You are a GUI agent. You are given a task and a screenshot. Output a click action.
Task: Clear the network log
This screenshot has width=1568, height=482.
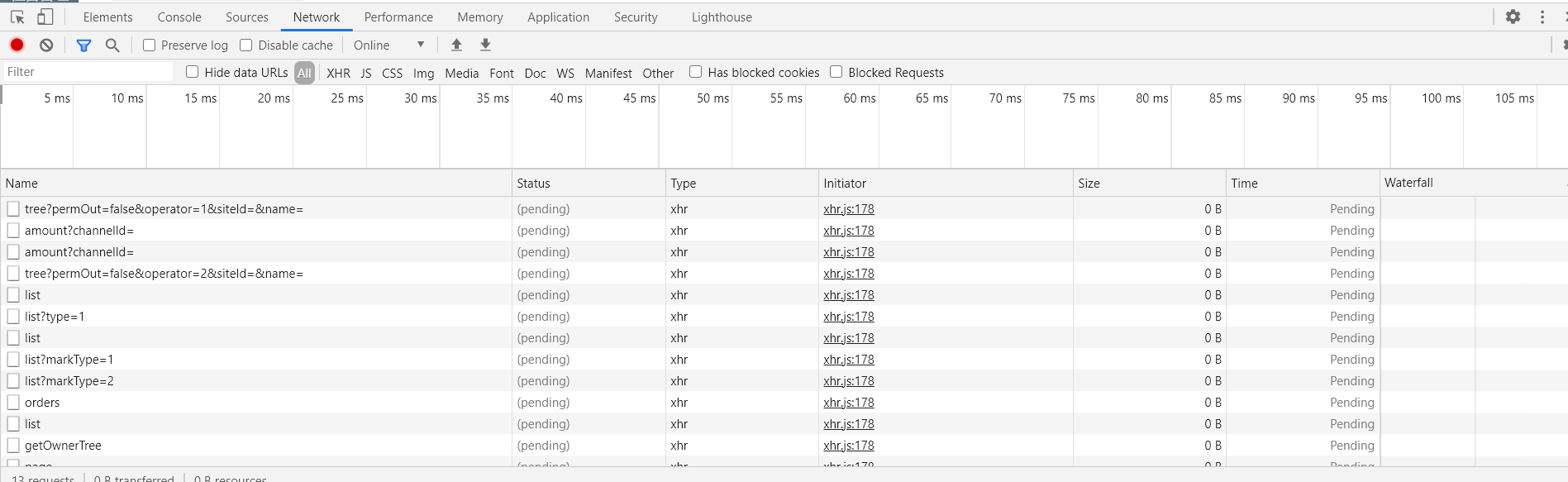pos(46,45)
